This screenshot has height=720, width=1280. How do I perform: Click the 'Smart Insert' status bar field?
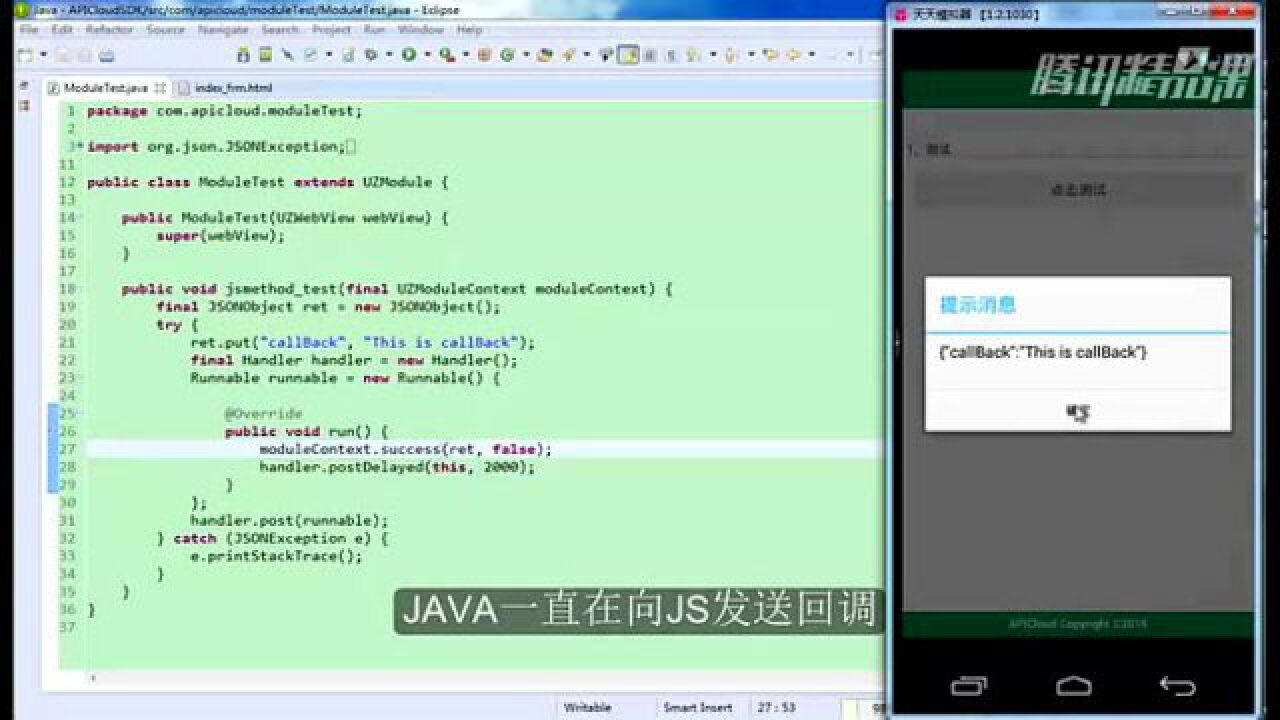697,707
